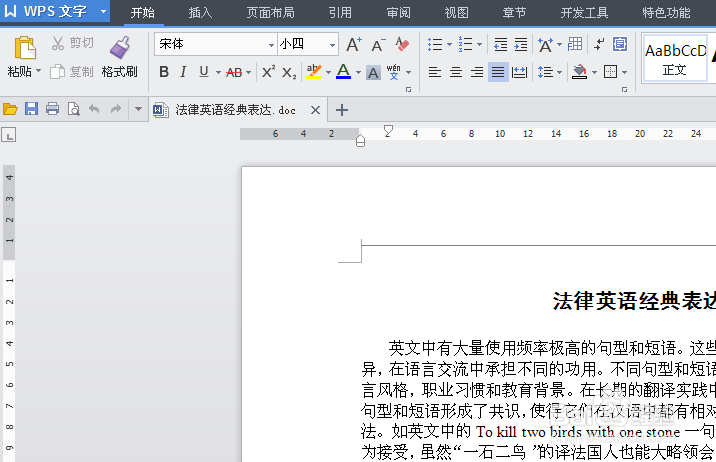Add a new document tab with plus
The image size is (716, 462).
(342, 110)
